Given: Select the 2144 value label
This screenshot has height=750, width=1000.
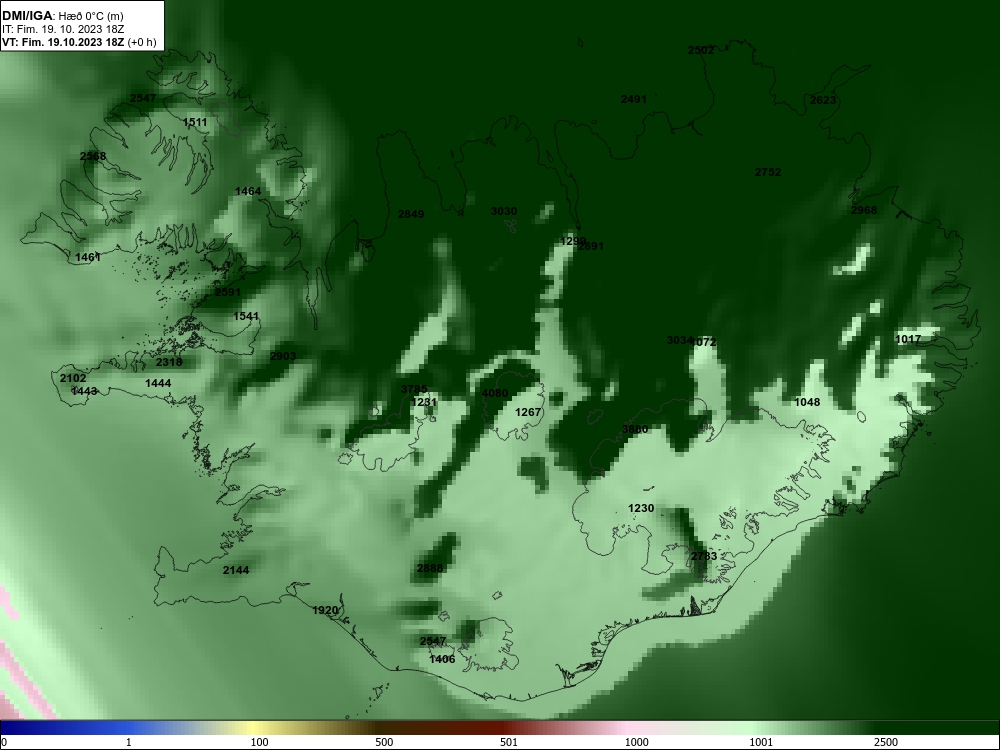Looking at the screenshot, I should coord(236,571).
